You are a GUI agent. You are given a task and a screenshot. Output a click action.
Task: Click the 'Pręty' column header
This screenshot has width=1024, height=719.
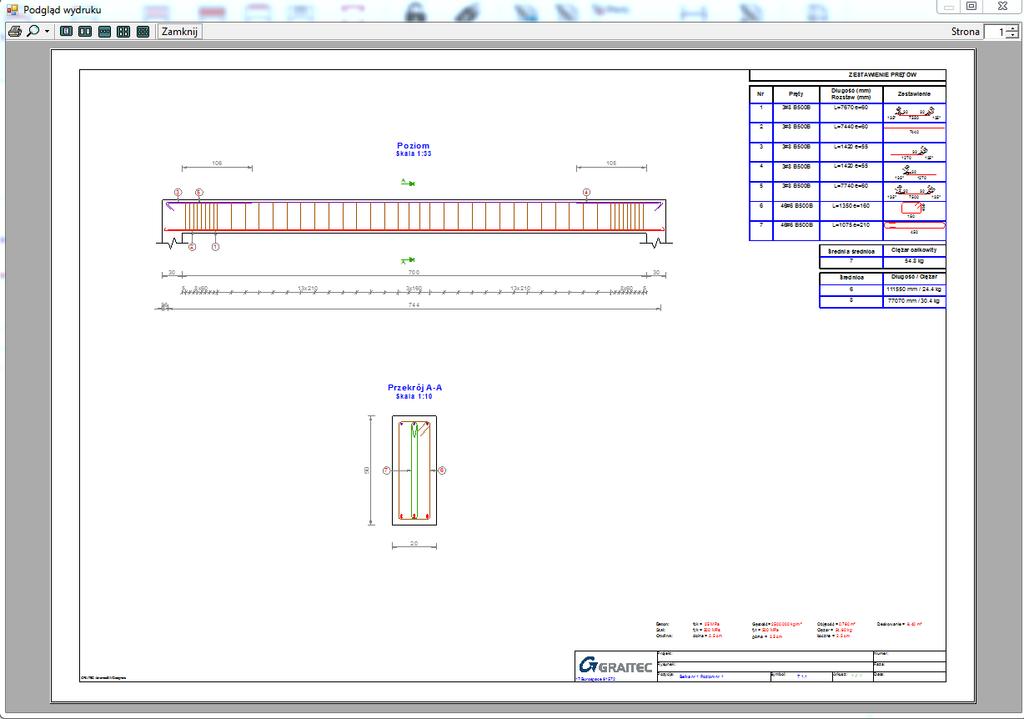tap(796, 94)
